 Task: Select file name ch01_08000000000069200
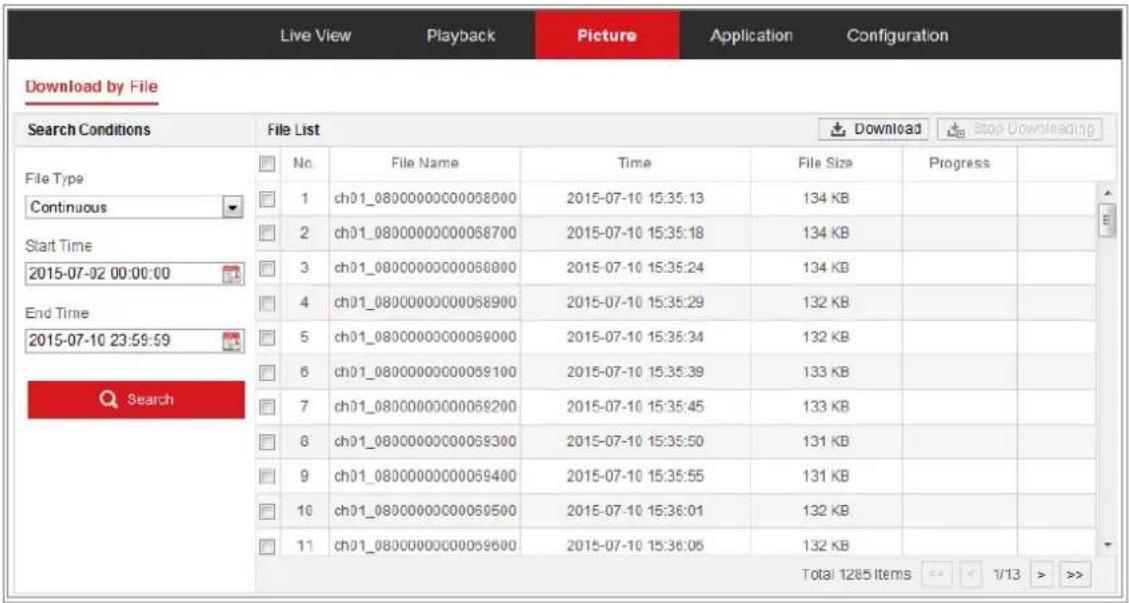click(425, 407)
